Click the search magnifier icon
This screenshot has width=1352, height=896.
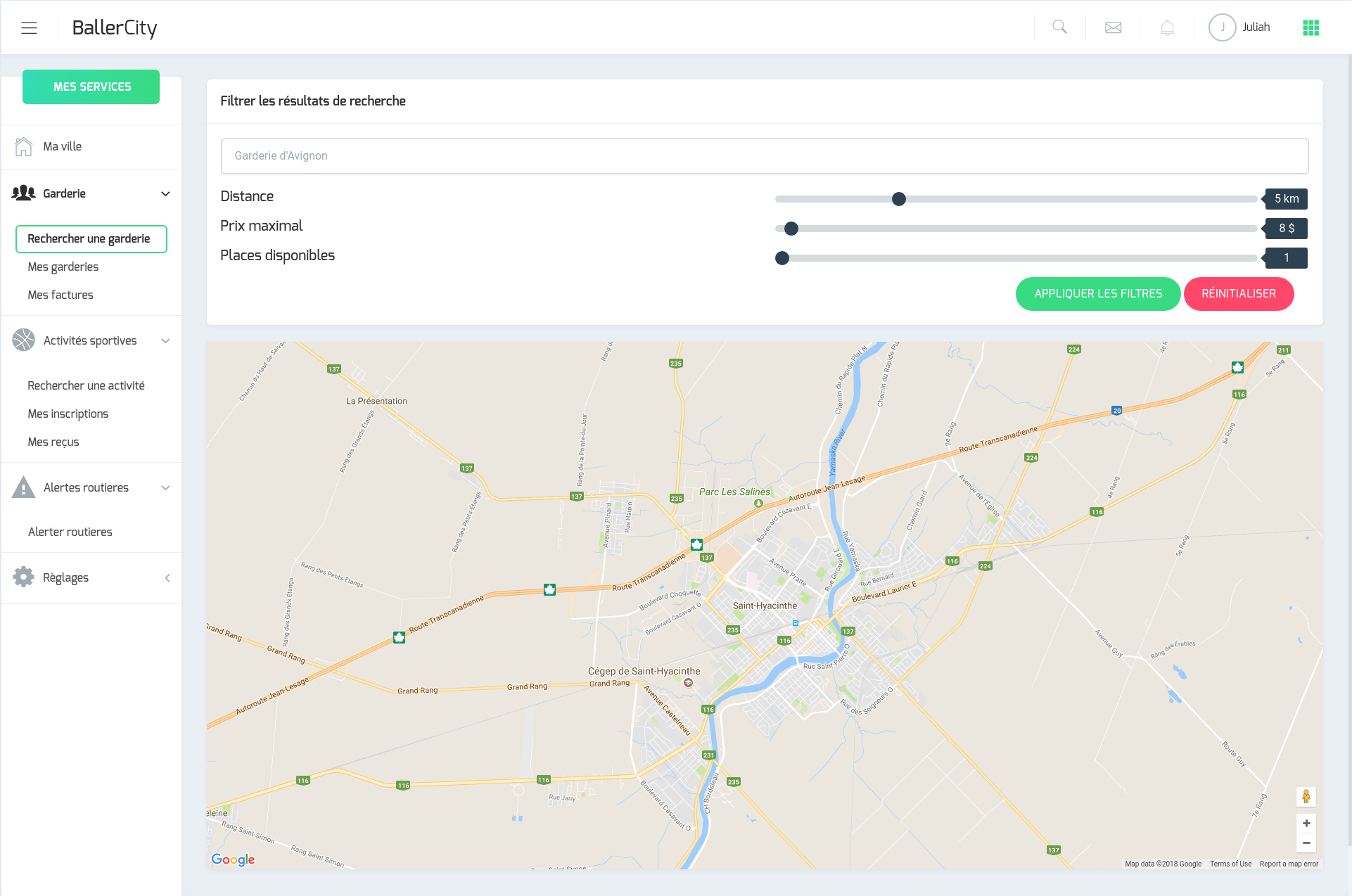click(x=1059, y=27)
